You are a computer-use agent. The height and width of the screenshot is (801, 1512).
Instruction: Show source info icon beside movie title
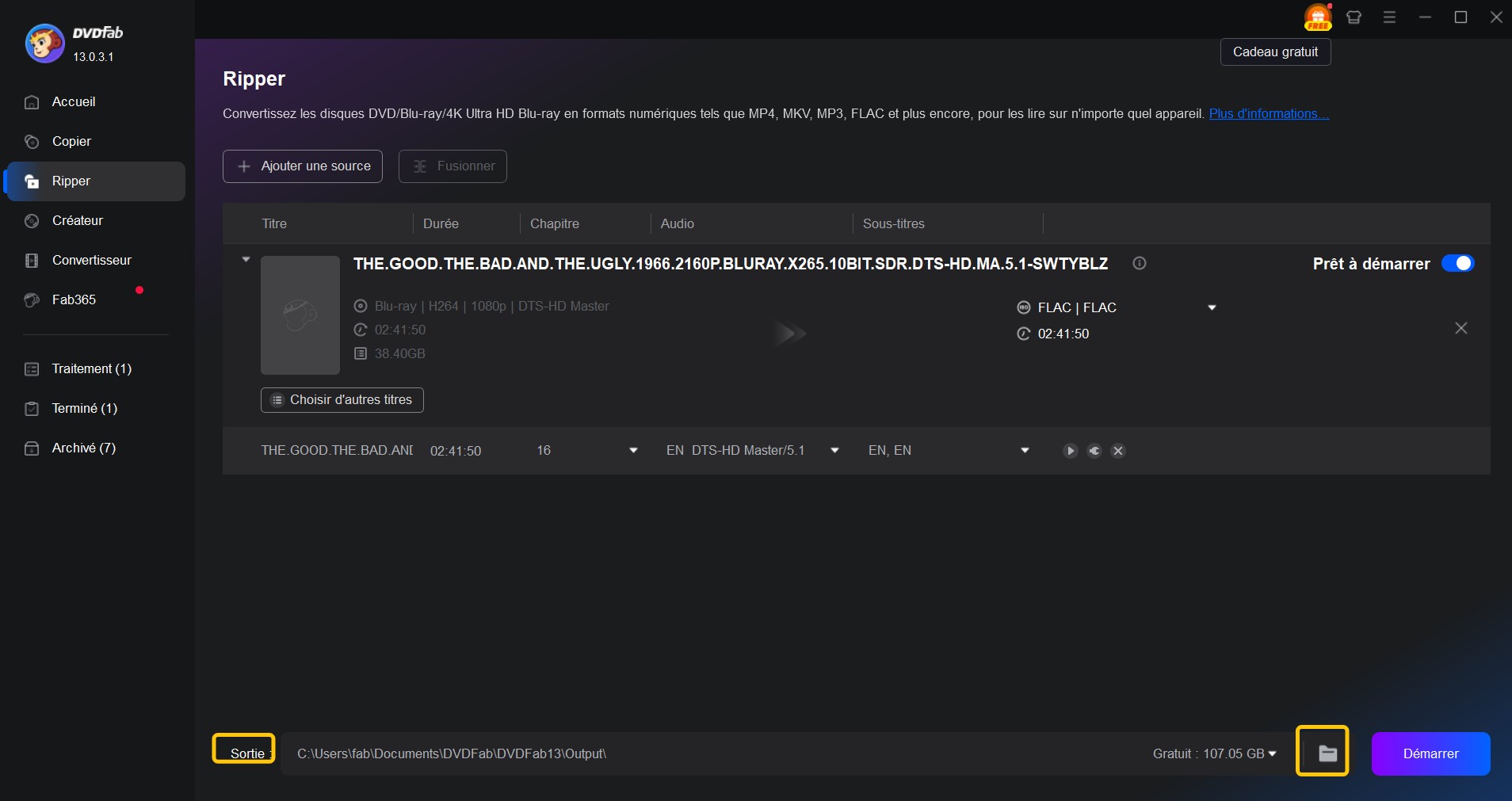tap(1140, 264)
